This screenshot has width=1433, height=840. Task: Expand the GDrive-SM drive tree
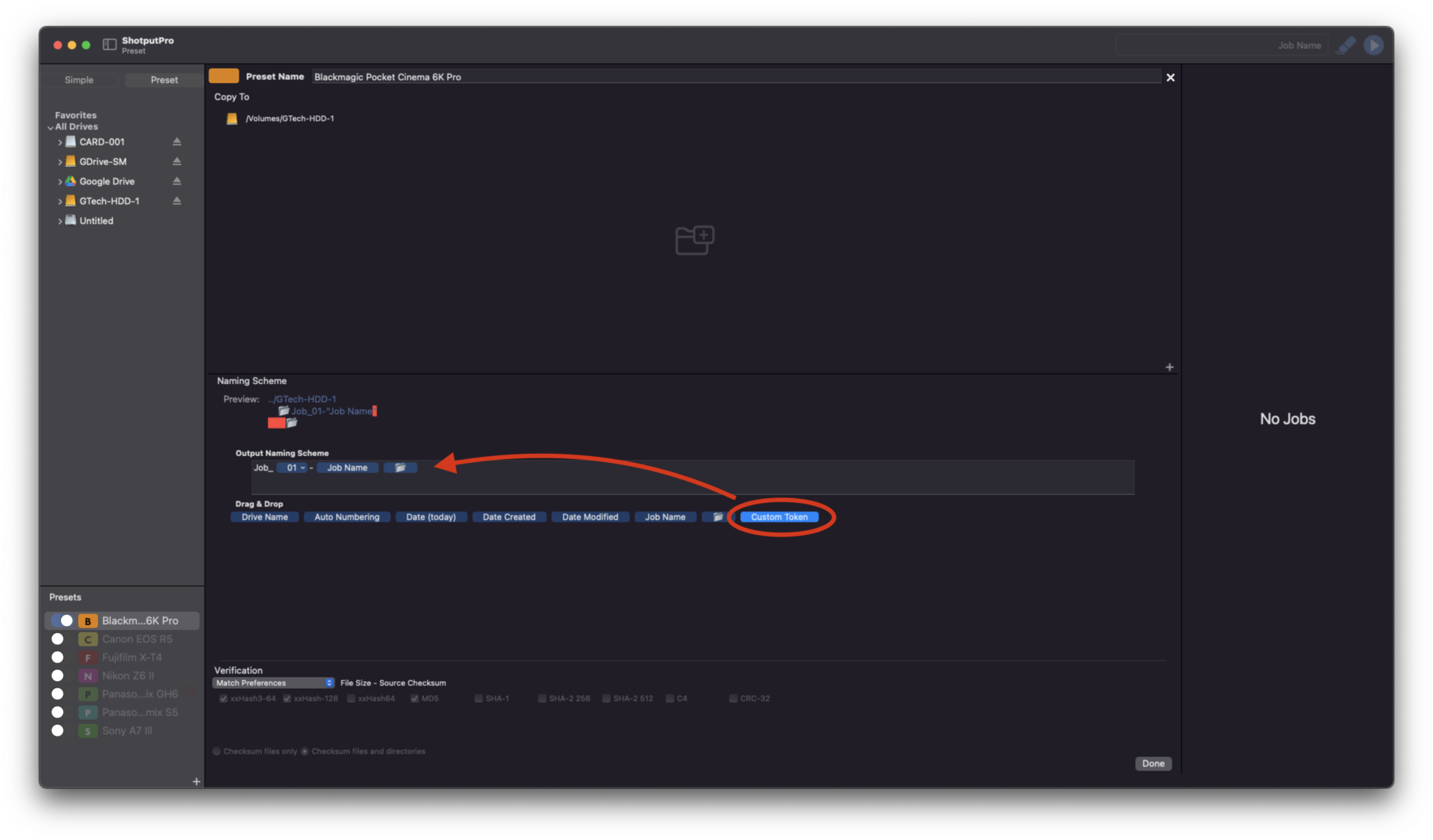click(x=60, y=162)
